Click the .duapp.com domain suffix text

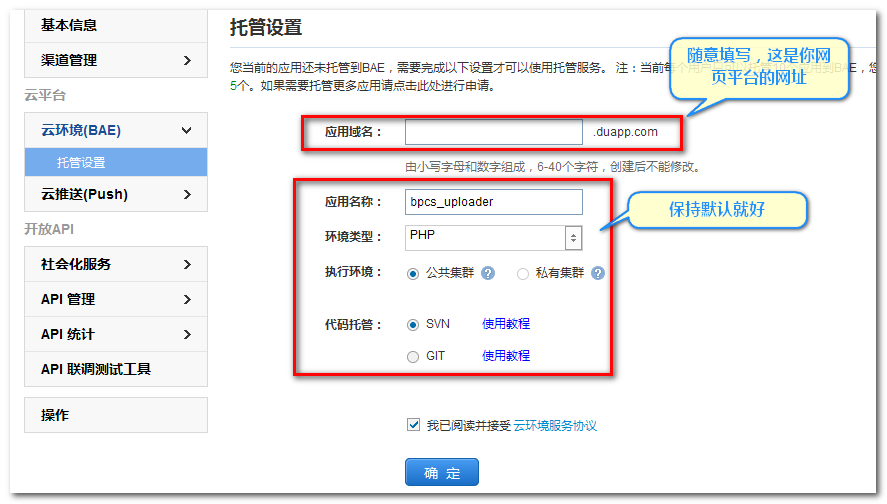tap(626, 132)
